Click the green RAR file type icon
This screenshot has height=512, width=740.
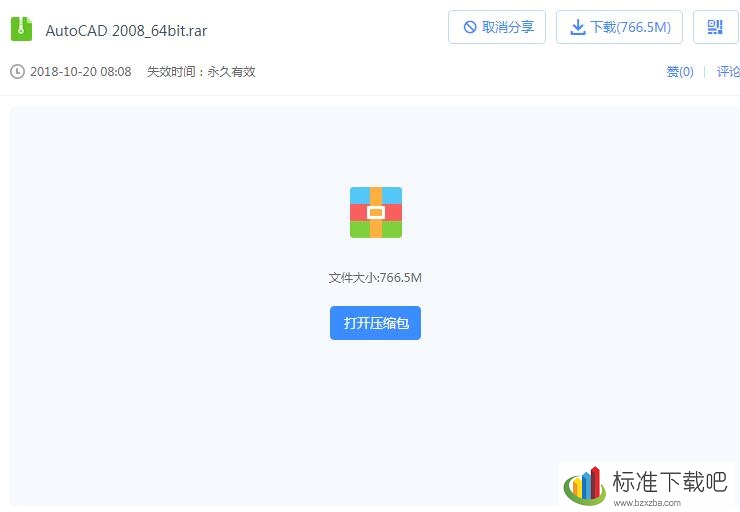(21, 29)
